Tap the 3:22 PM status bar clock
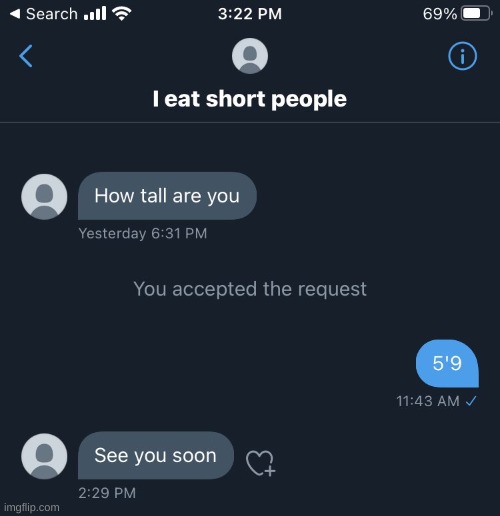This screenshot has width=500, height=516. click(250, 14)
